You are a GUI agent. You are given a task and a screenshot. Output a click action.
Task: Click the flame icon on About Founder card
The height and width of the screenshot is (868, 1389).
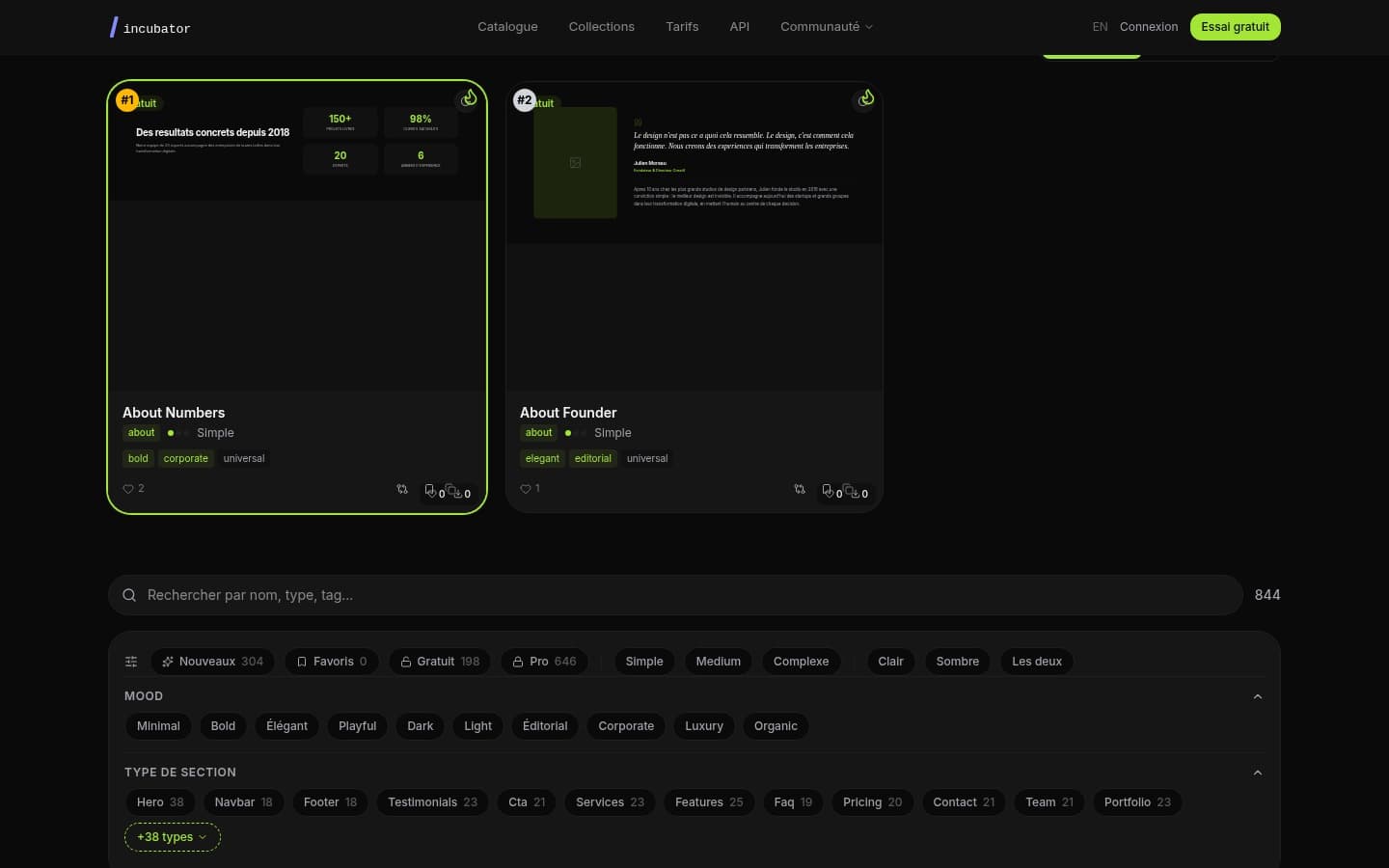[x=866, y=98]
